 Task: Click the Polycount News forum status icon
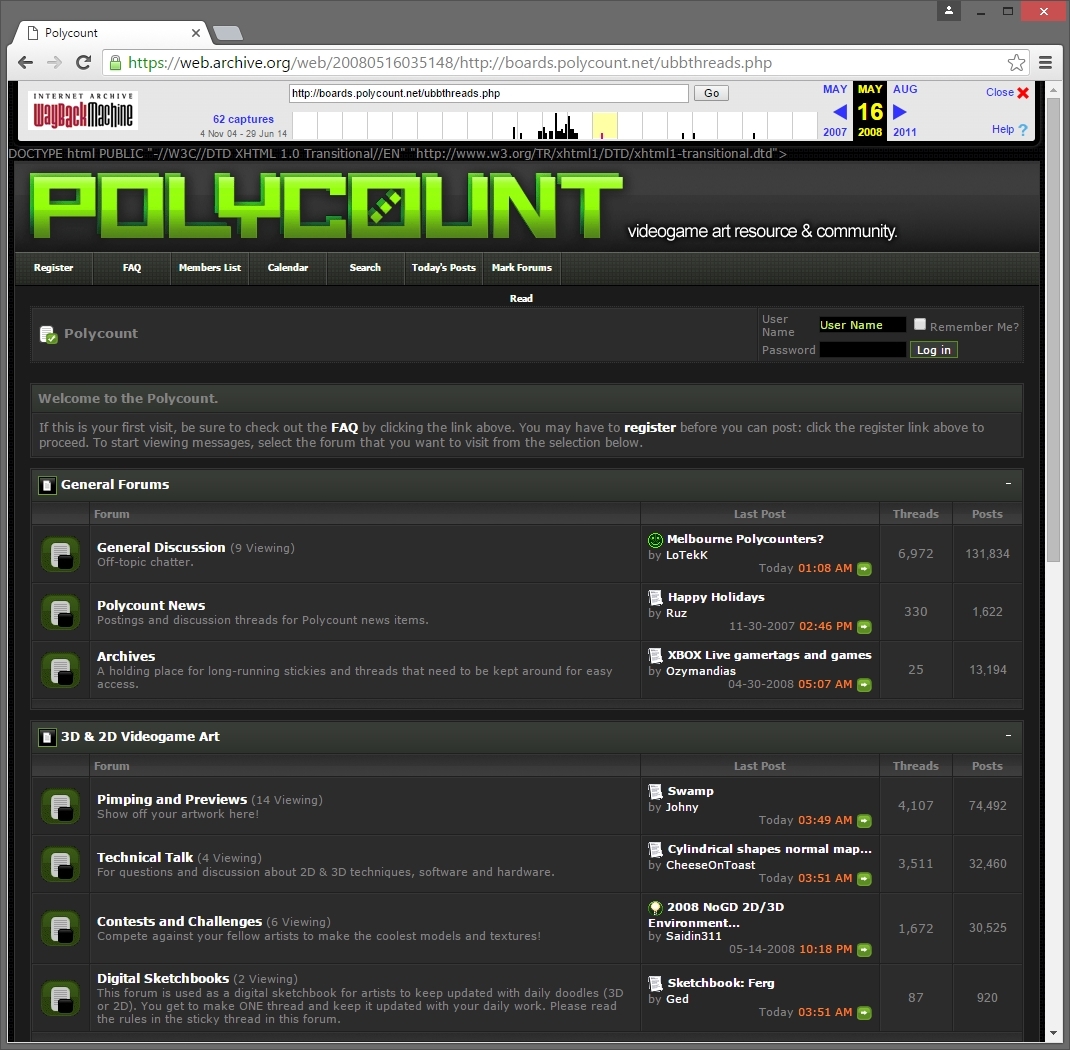[60, 612]
